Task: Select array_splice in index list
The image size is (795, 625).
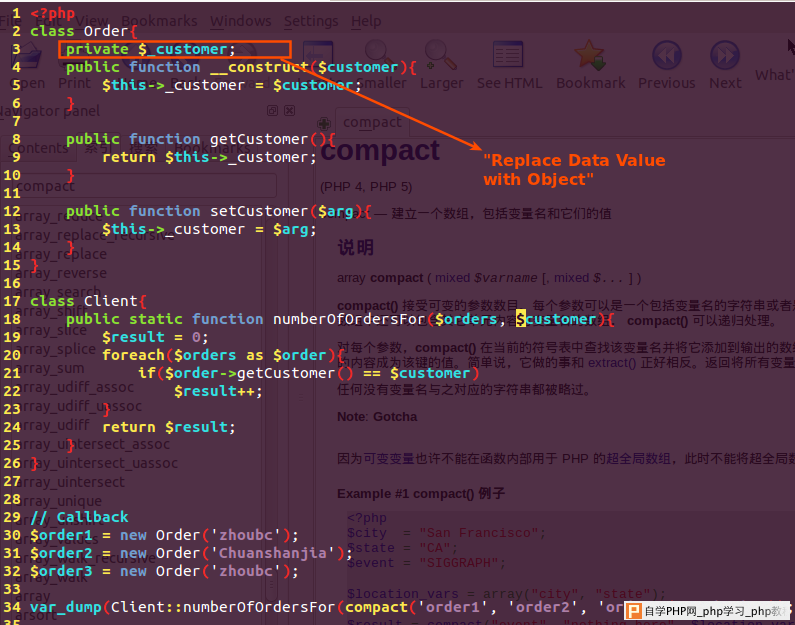Action: coord(56,349)
